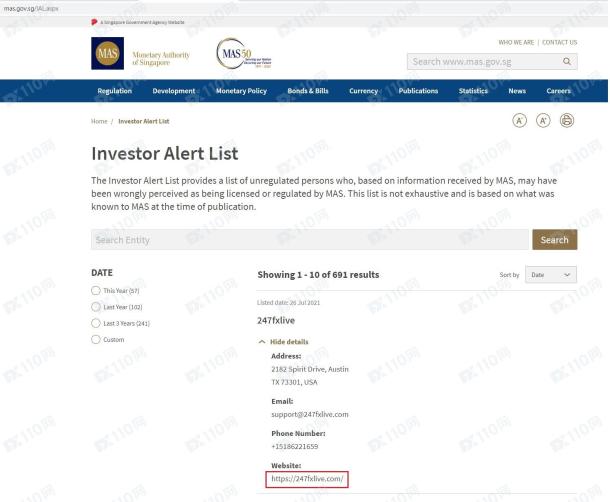Select the Last 3 Years (241) filter
The image size is (610, 502).
click(x=96, y=323)
